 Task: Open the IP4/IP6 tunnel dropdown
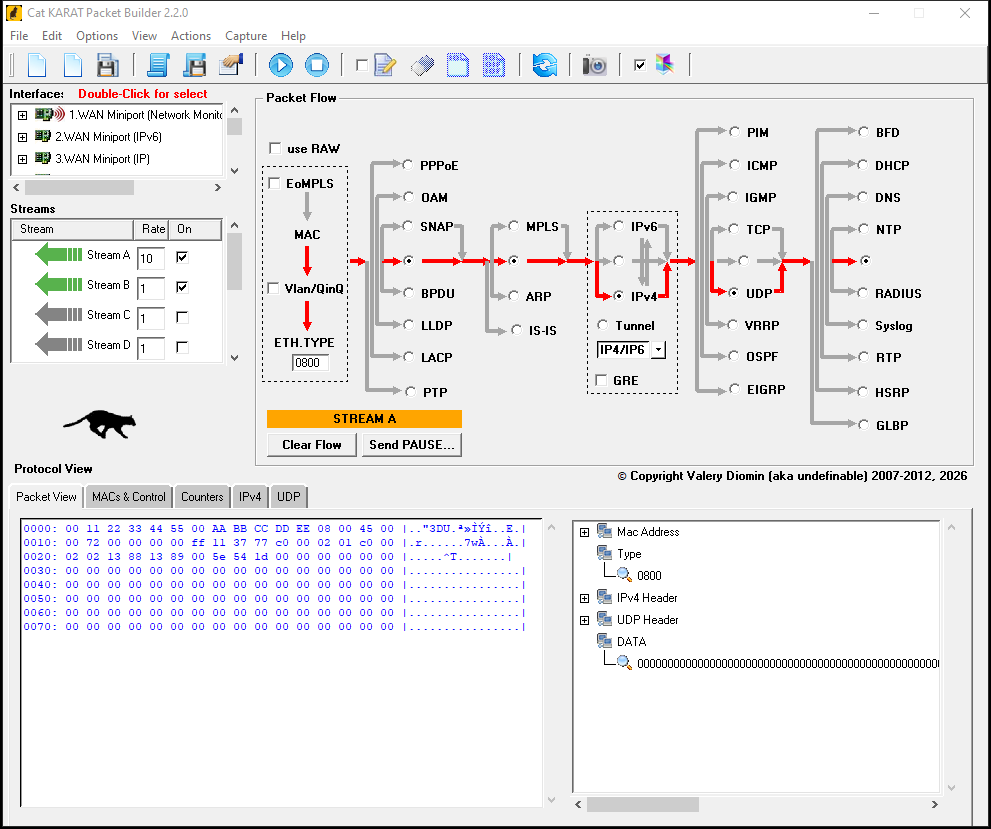[658, 349]
